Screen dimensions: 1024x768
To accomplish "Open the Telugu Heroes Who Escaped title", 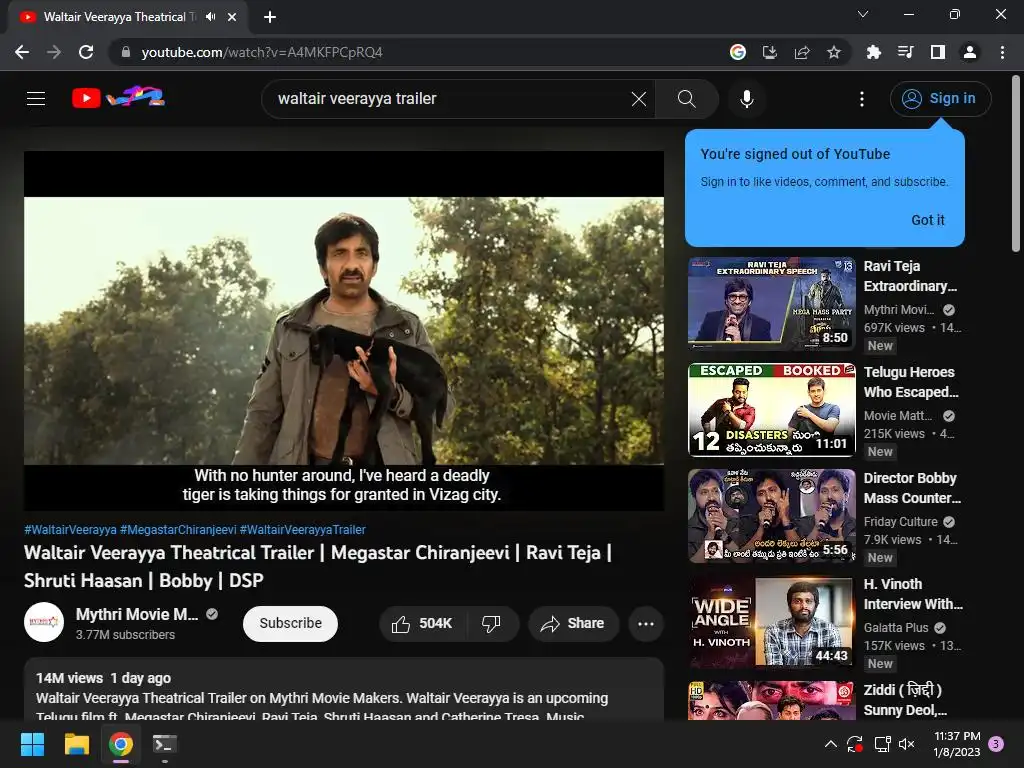I will click(911, 382).
